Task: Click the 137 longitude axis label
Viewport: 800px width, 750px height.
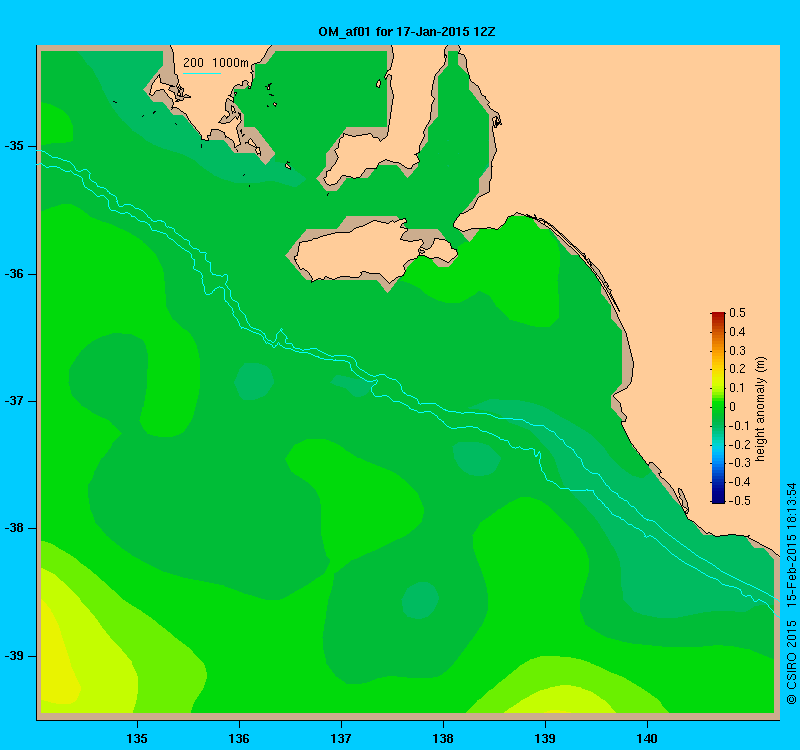Action: click(341, 738)
